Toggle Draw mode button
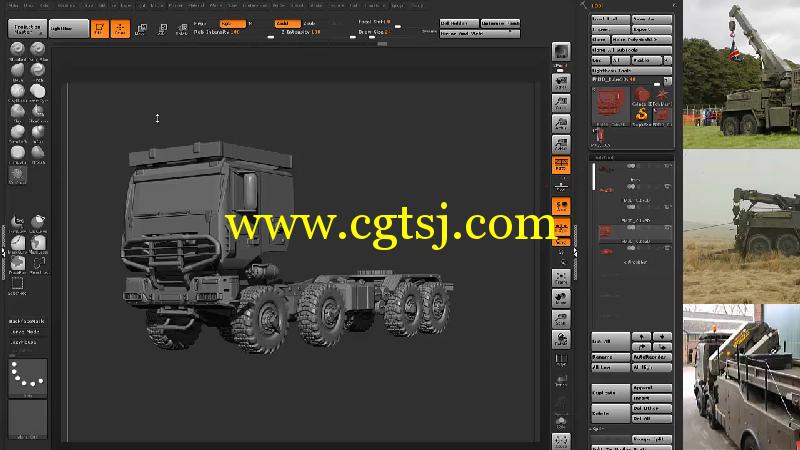 (120, 29)
